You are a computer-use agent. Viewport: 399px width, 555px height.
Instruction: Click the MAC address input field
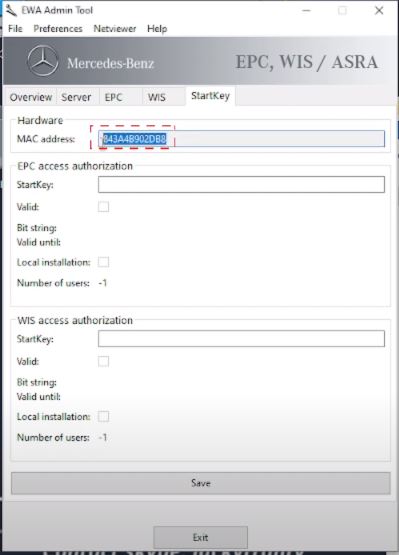[241, 139]
